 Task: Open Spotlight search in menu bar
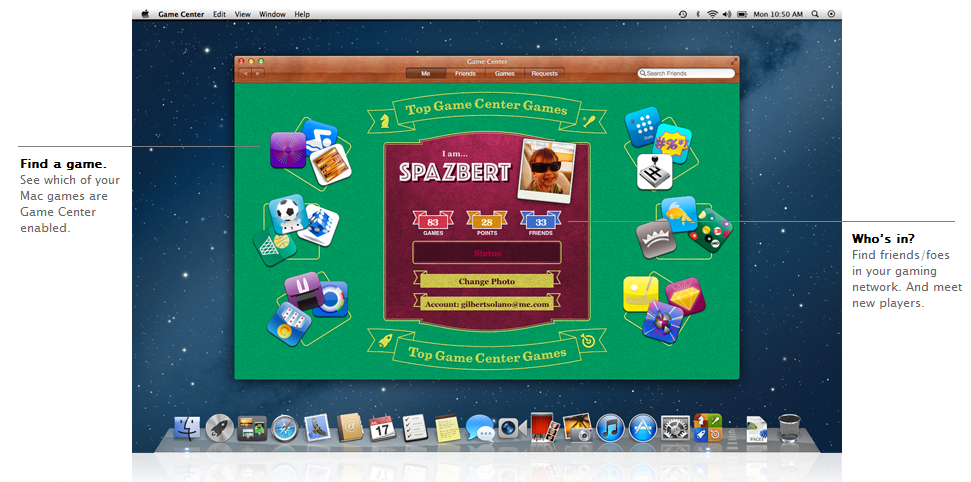[x=815, y=14]
